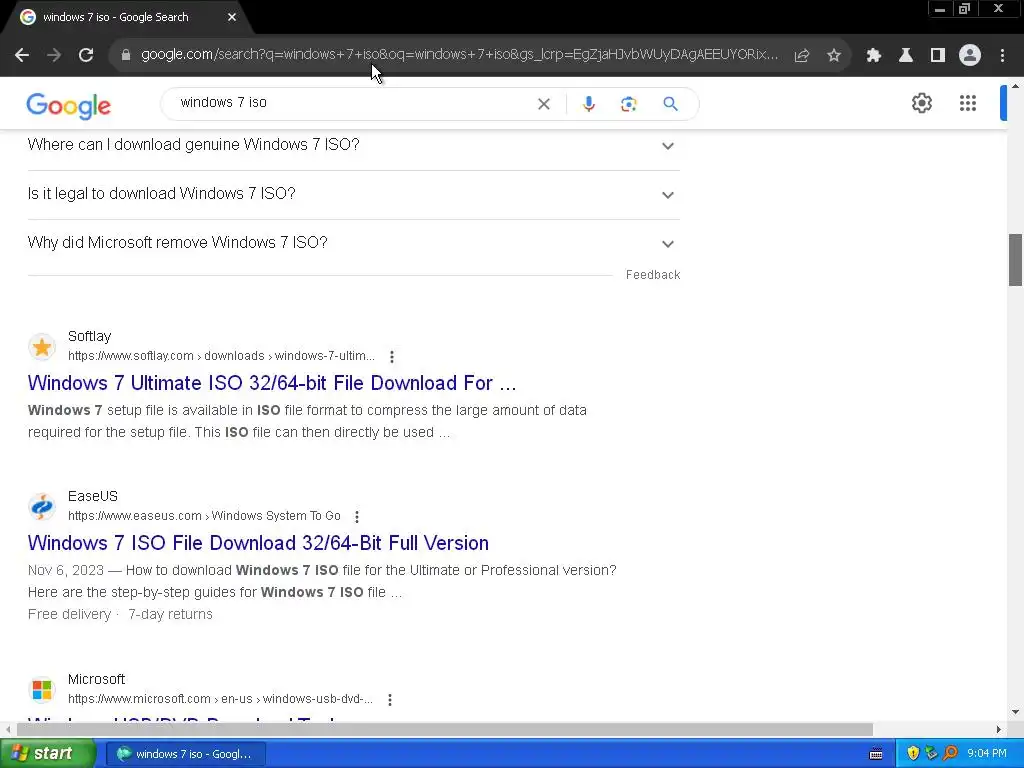Open Google quick settings gear

921,103
